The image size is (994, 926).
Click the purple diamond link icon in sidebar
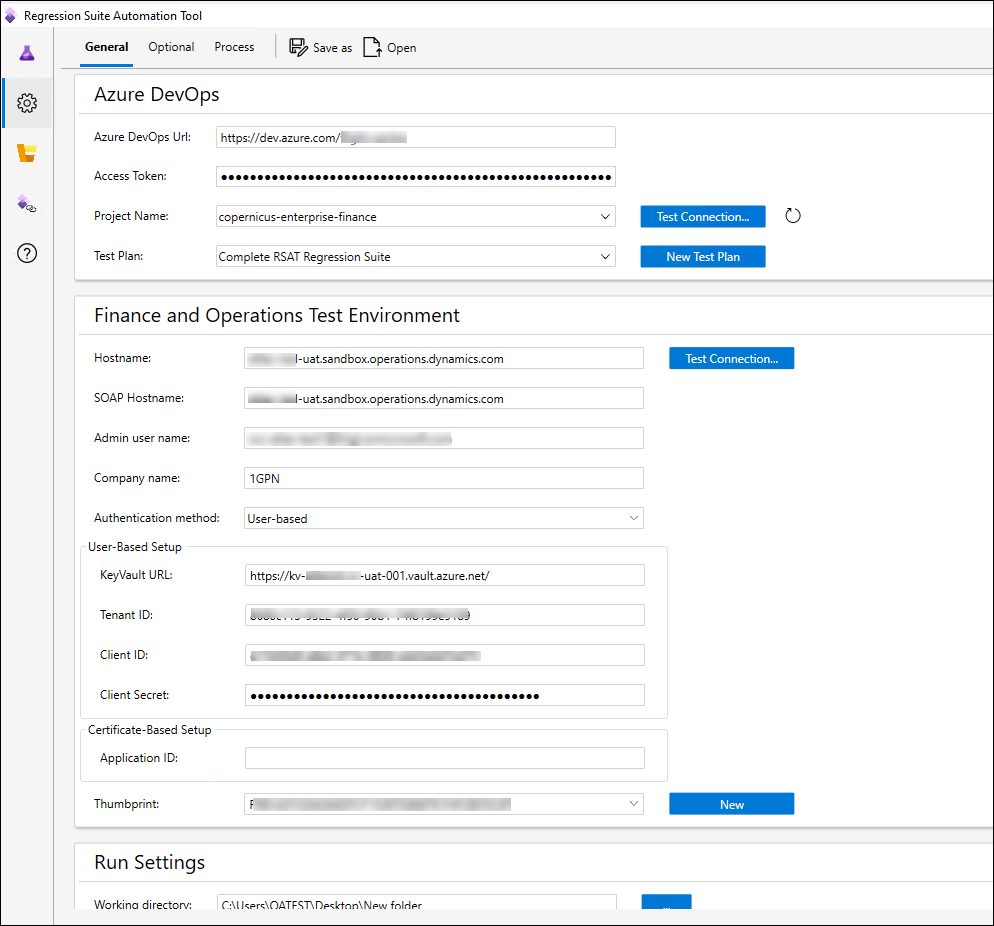[x=27, y=203]
